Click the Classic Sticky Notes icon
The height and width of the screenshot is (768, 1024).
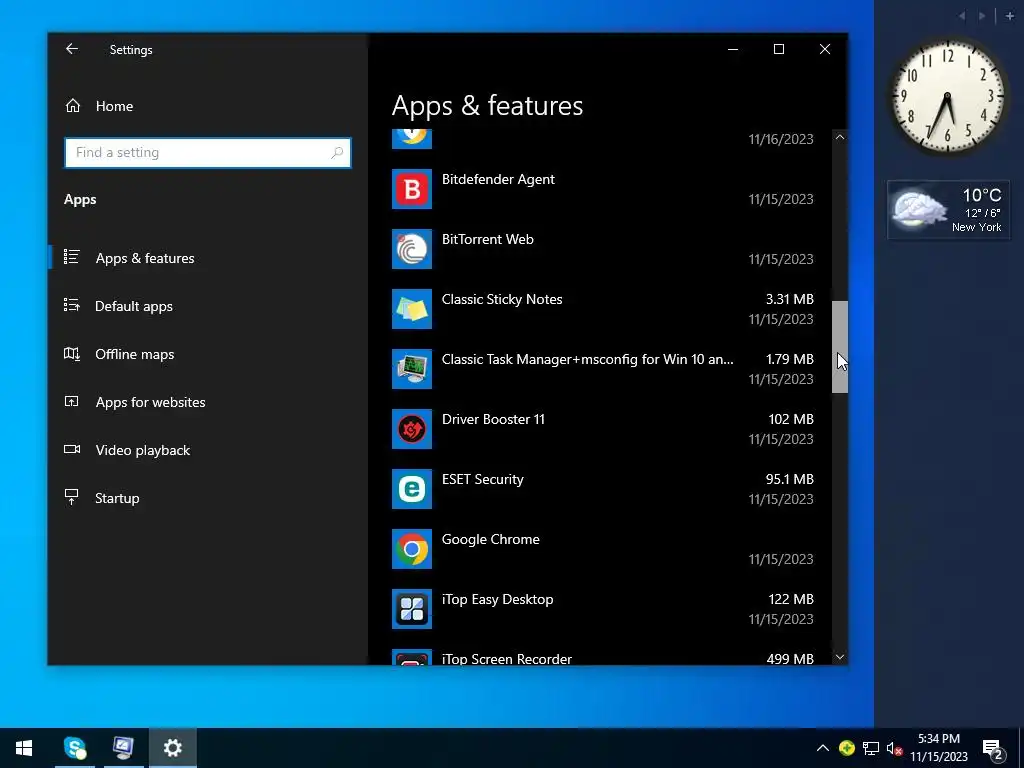tap(411, 309)
